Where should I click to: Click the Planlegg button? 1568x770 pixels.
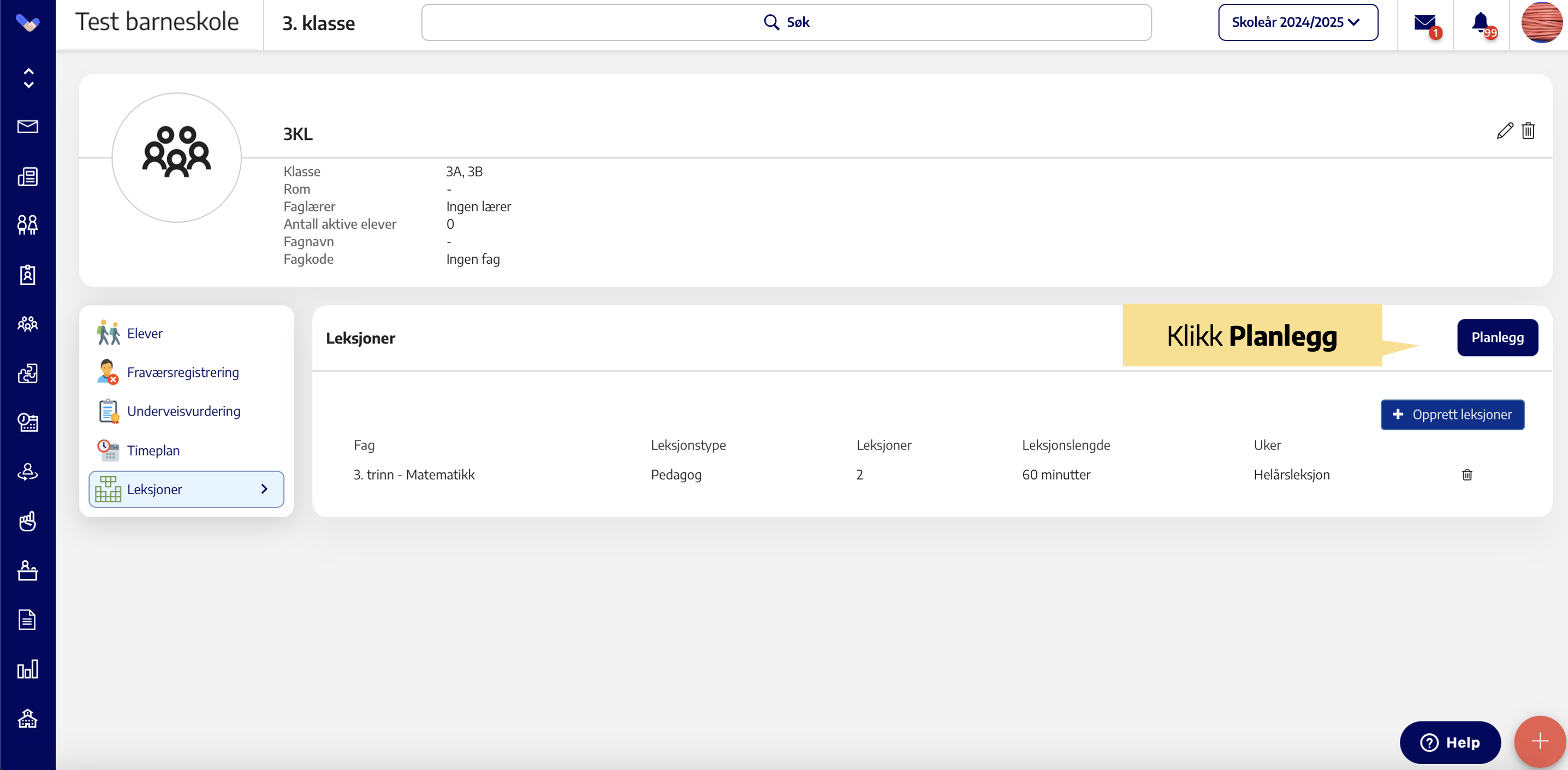(1497, 338)
